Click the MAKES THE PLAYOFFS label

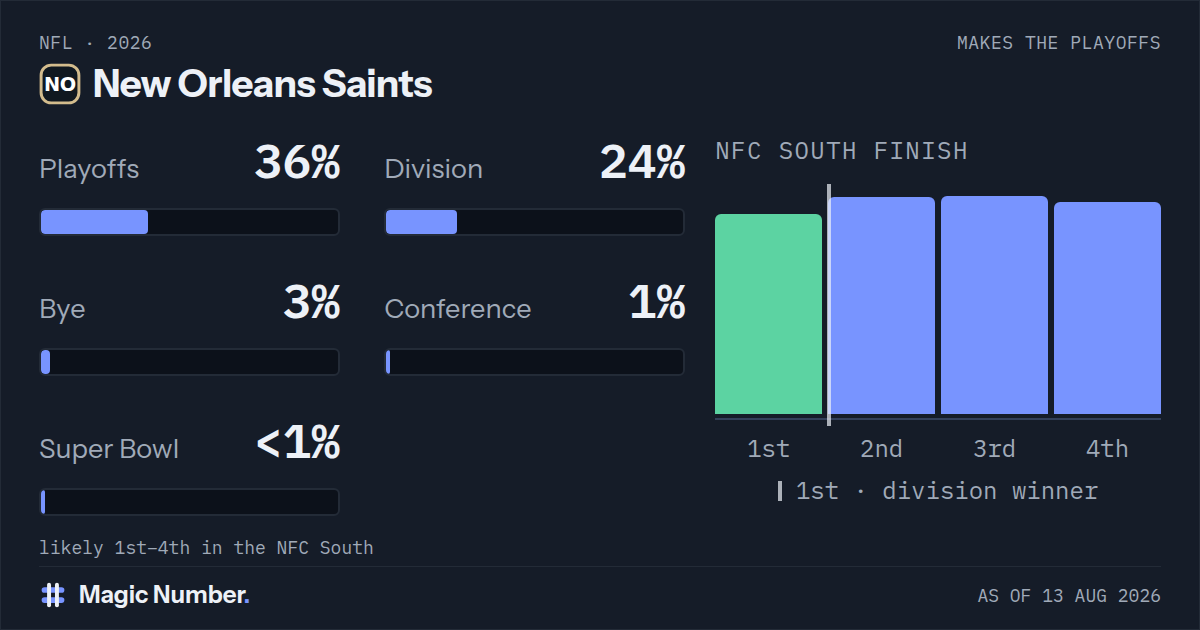[x=1059, y=43]
